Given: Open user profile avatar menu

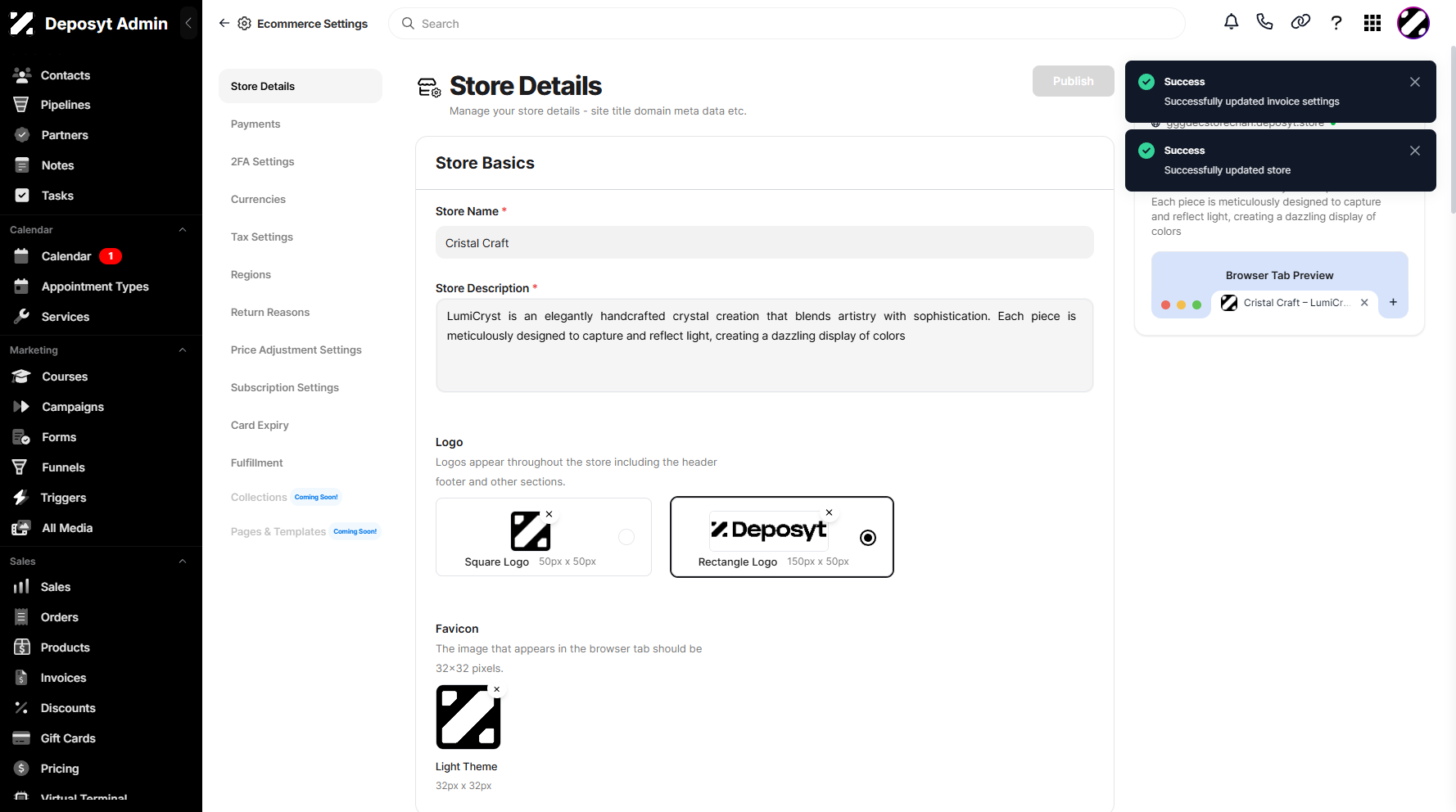Looking at the screenshot, I should pyautogui.click(x=1413, y=23).
